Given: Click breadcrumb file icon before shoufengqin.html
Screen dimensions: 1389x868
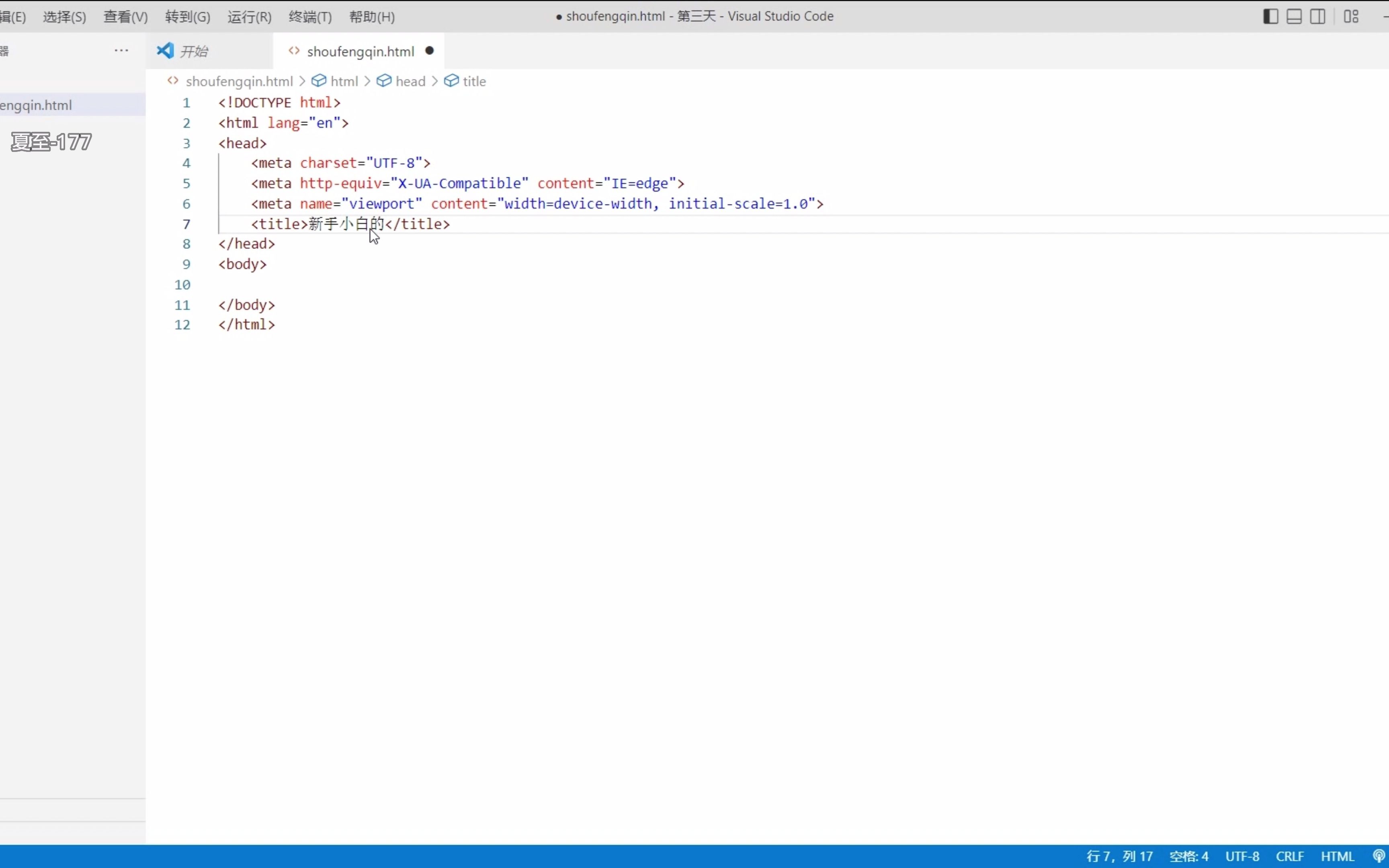Looking at the screenshot, I should point(173,81).
